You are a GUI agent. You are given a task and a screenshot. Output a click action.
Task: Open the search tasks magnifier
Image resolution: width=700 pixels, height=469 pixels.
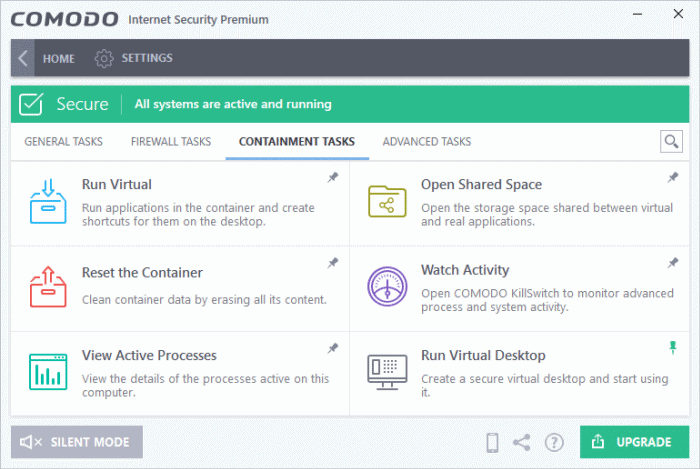coord(671,141)
